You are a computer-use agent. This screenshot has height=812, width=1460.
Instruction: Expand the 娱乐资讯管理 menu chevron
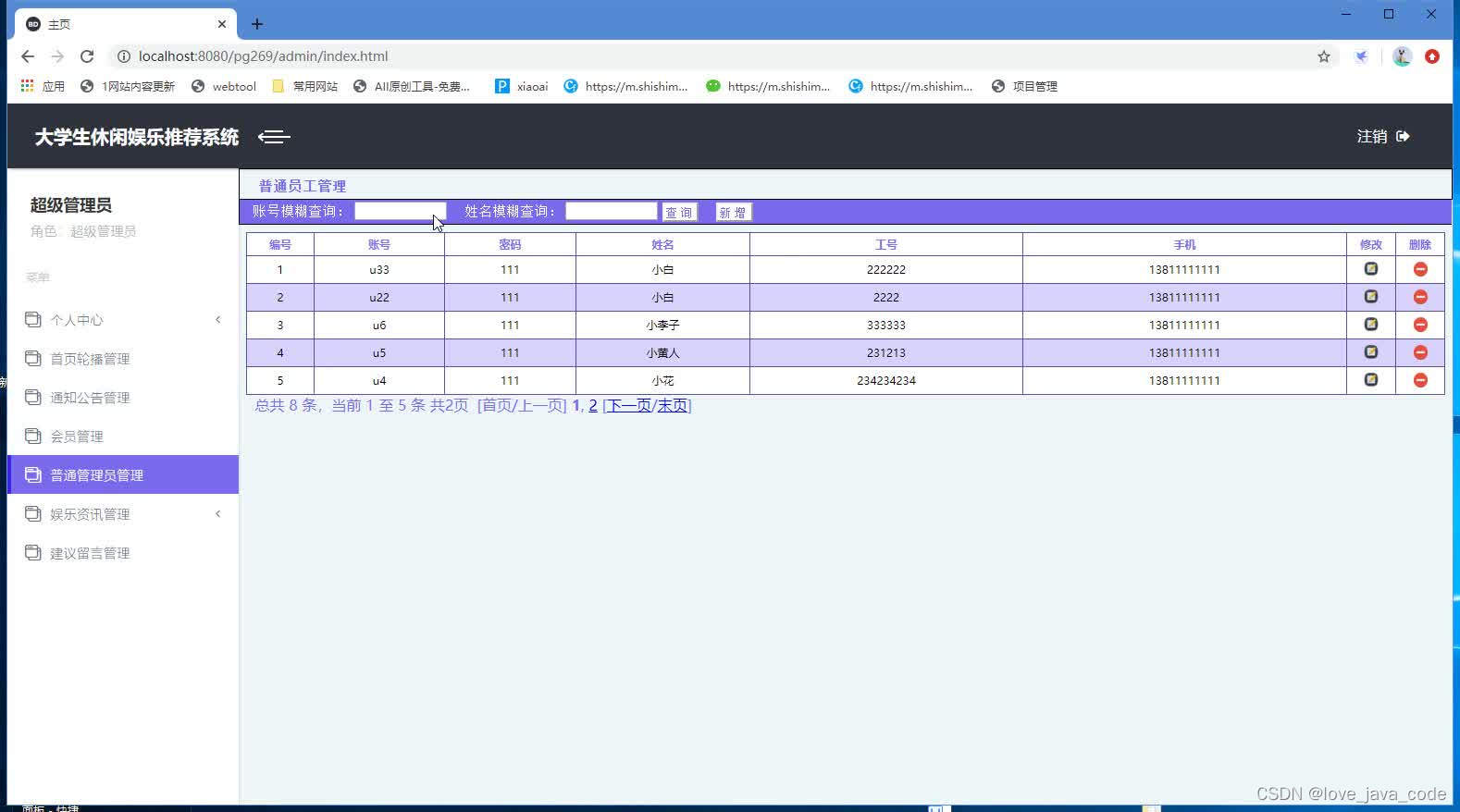point(218,514)
